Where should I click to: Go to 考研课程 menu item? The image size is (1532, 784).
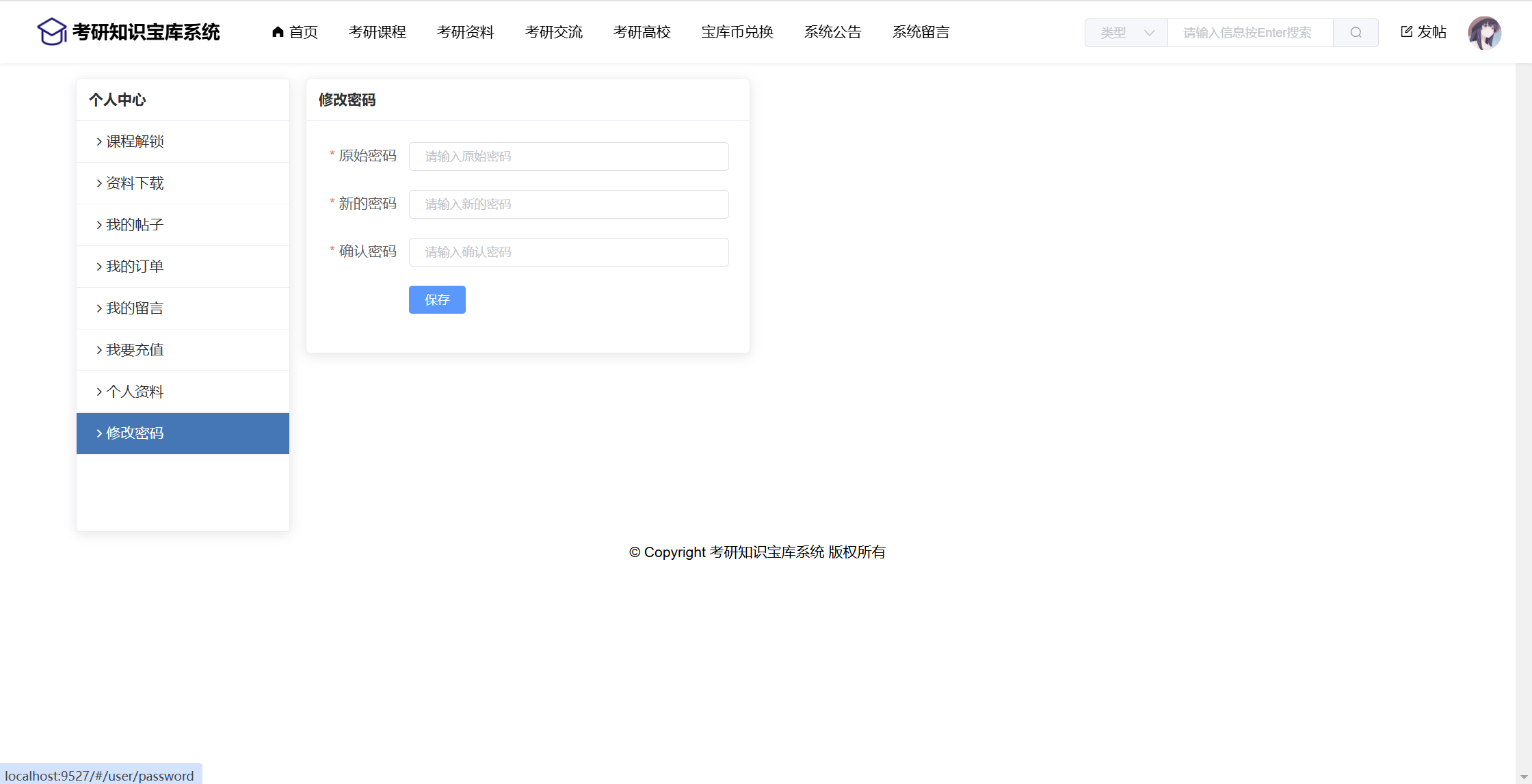click(377, 32)
